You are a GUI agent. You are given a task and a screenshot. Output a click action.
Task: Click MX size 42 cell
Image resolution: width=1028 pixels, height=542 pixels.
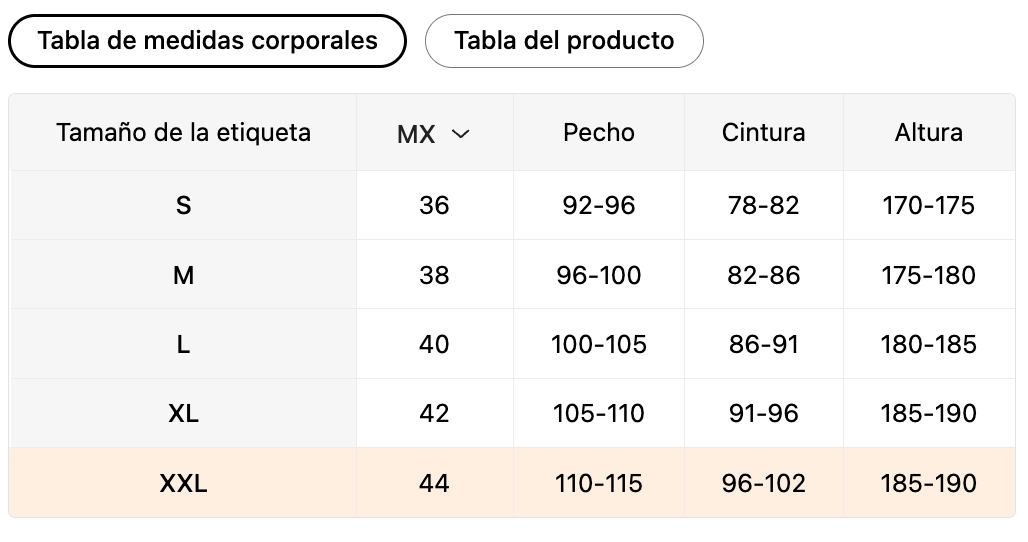point(435,413)
